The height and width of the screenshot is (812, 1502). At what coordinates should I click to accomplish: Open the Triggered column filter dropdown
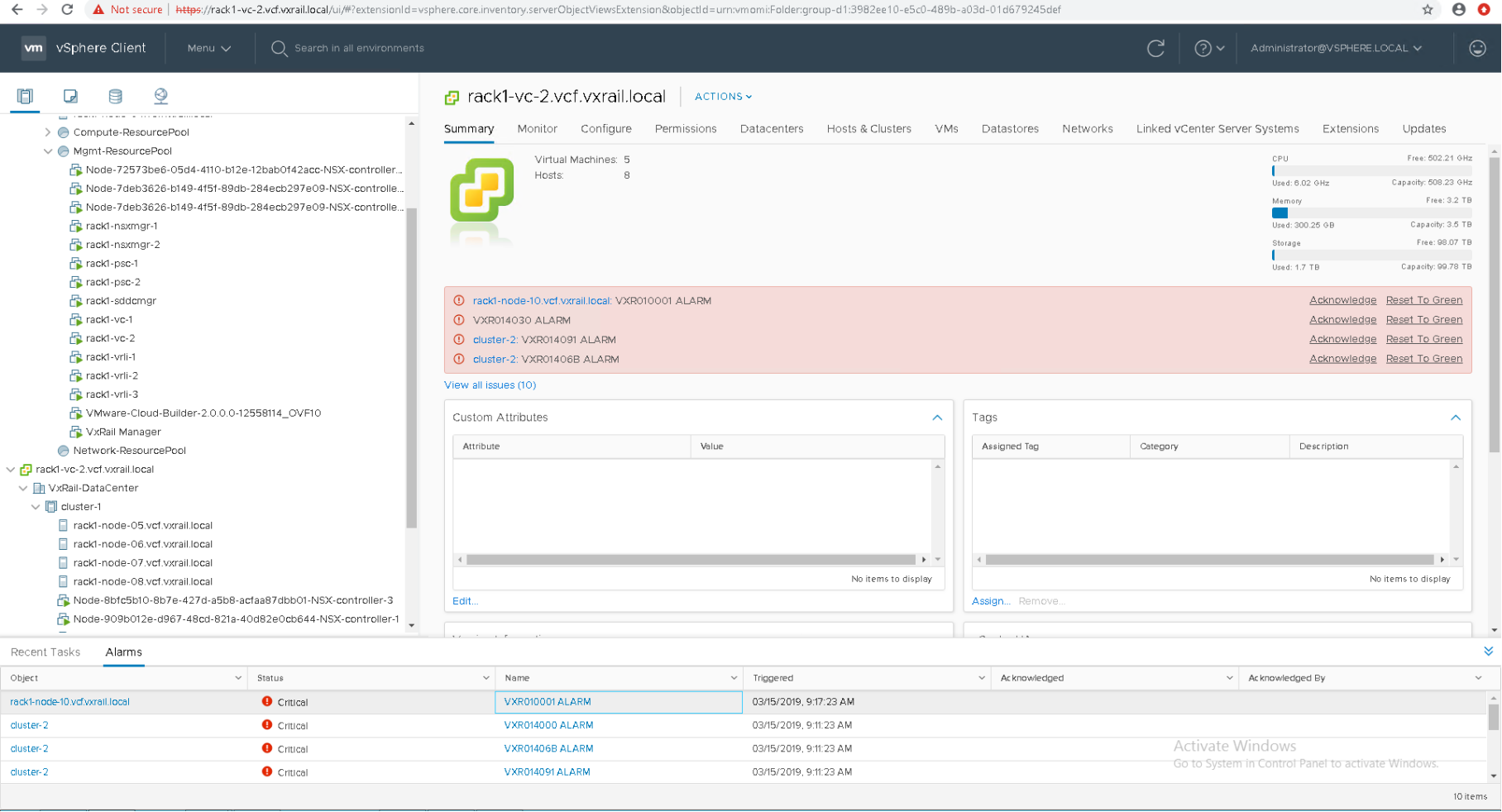[982, 678]
